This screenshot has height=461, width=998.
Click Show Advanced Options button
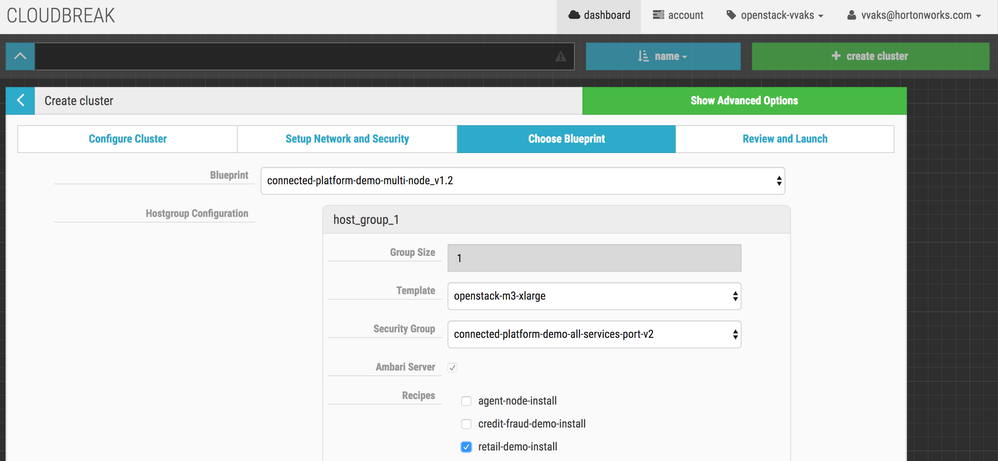pyautogui.click(x=744, y=101)
